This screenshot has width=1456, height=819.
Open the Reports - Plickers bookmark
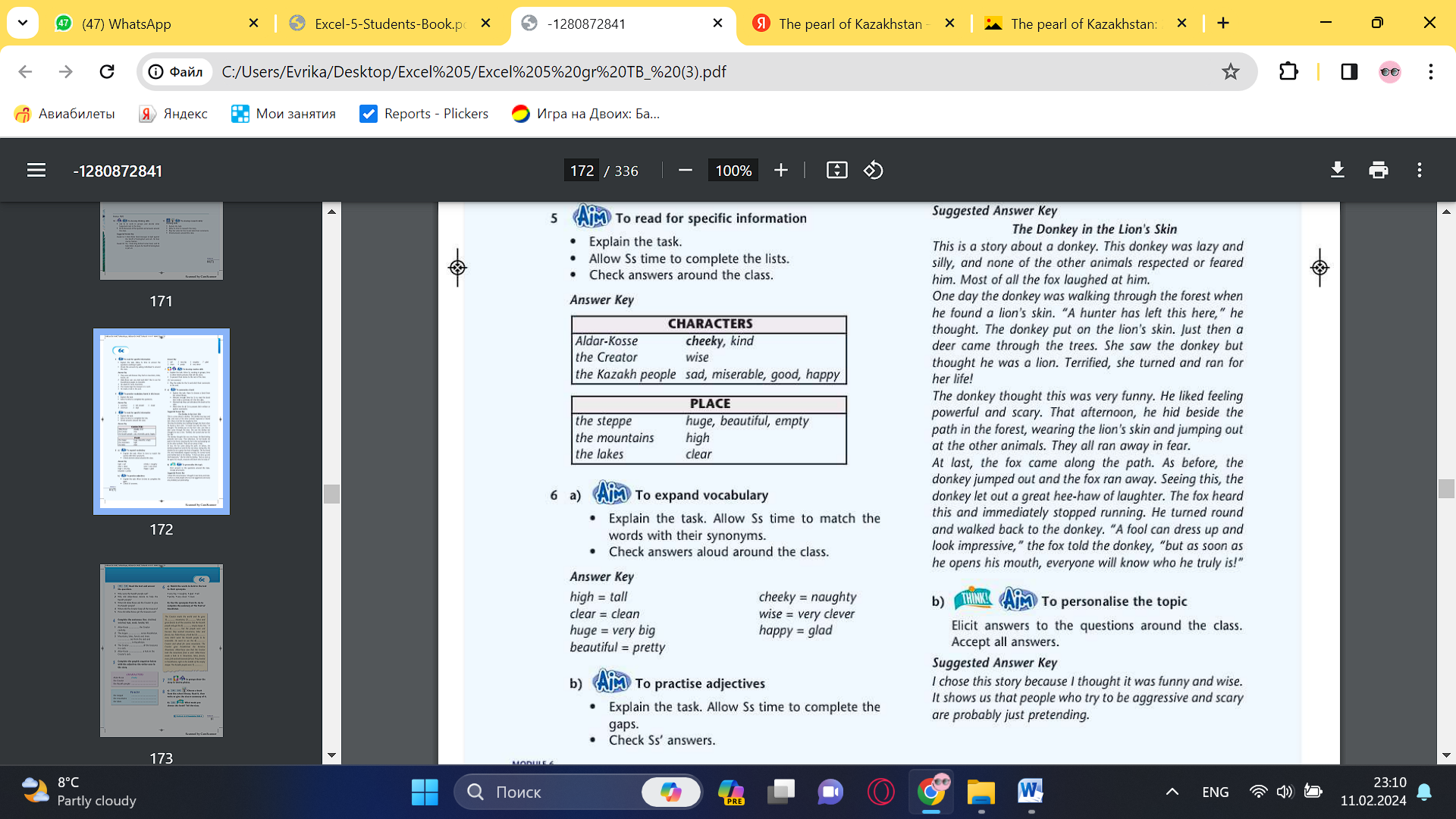coord(425,114)
